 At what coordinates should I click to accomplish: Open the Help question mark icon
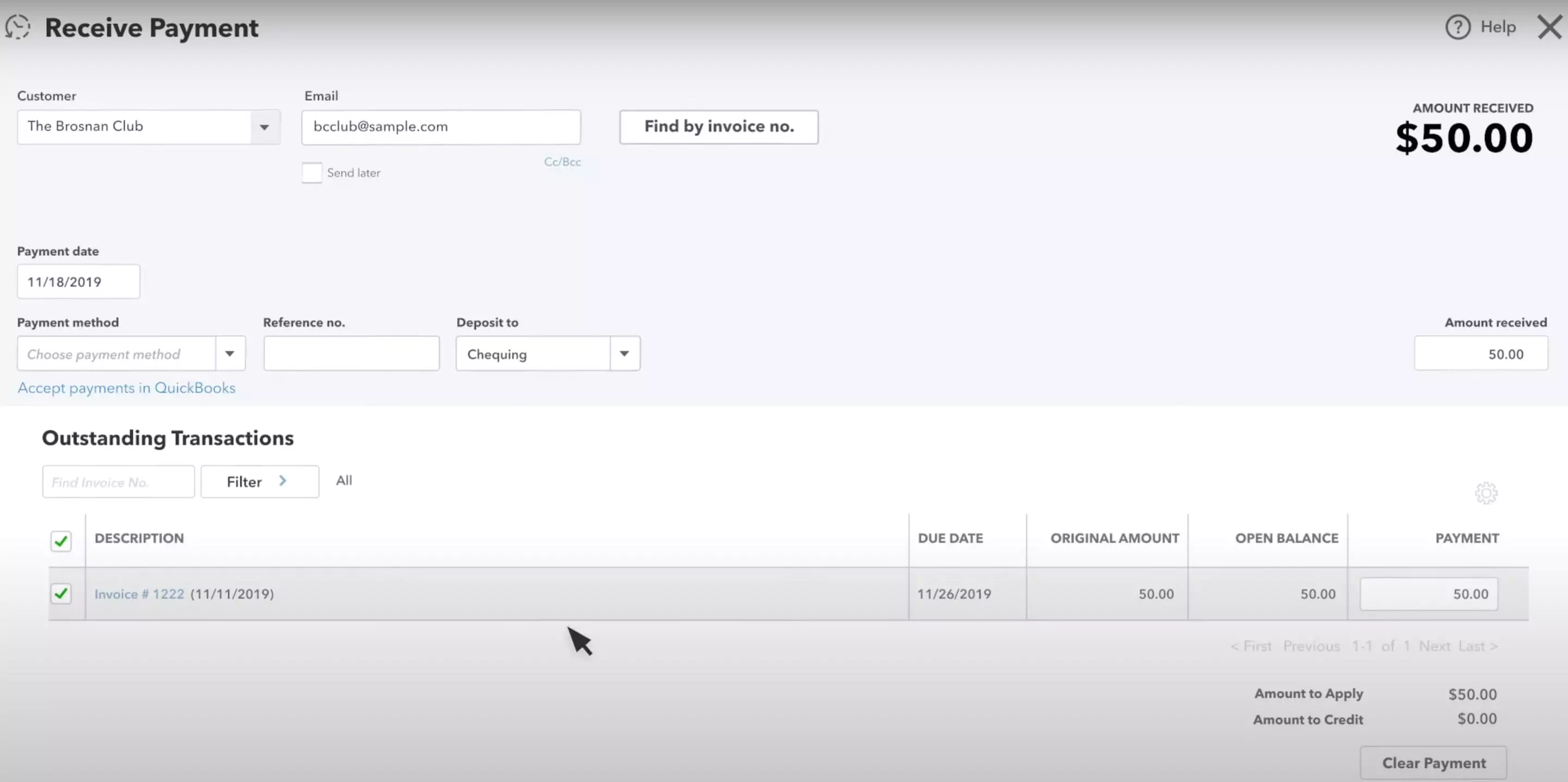pyautogui.click(x=1457, y=27)
